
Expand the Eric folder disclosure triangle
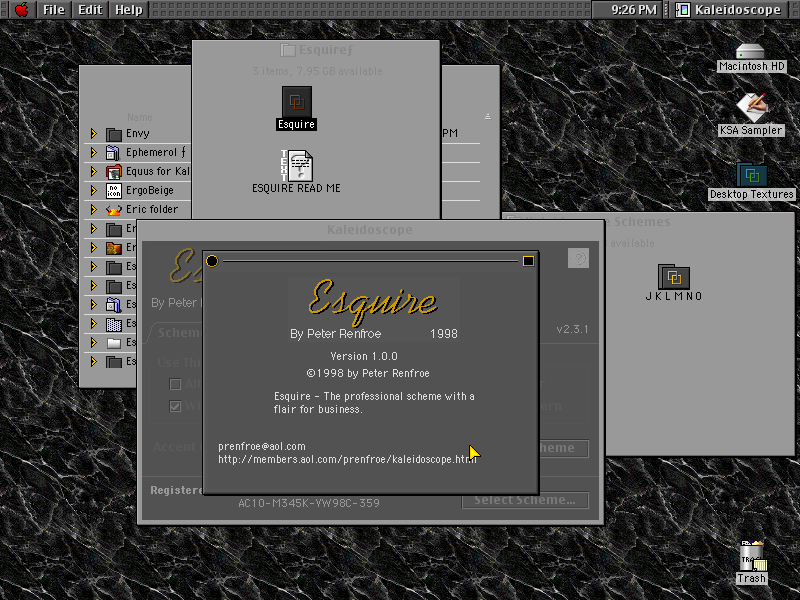pyautogui.click(x=93, y=210)
